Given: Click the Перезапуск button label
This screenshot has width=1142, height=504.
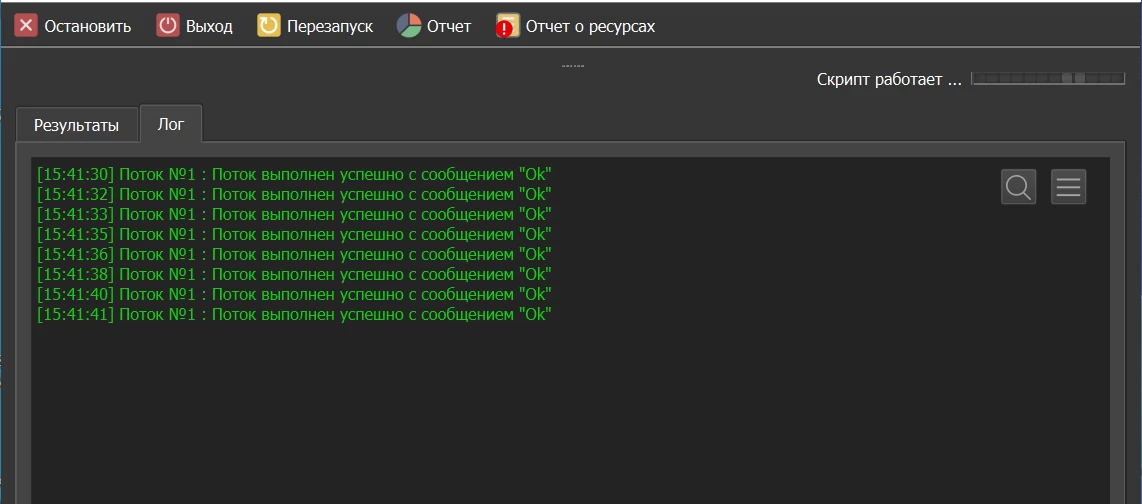Looking at the screenshot, I should (x=330, y=27).
